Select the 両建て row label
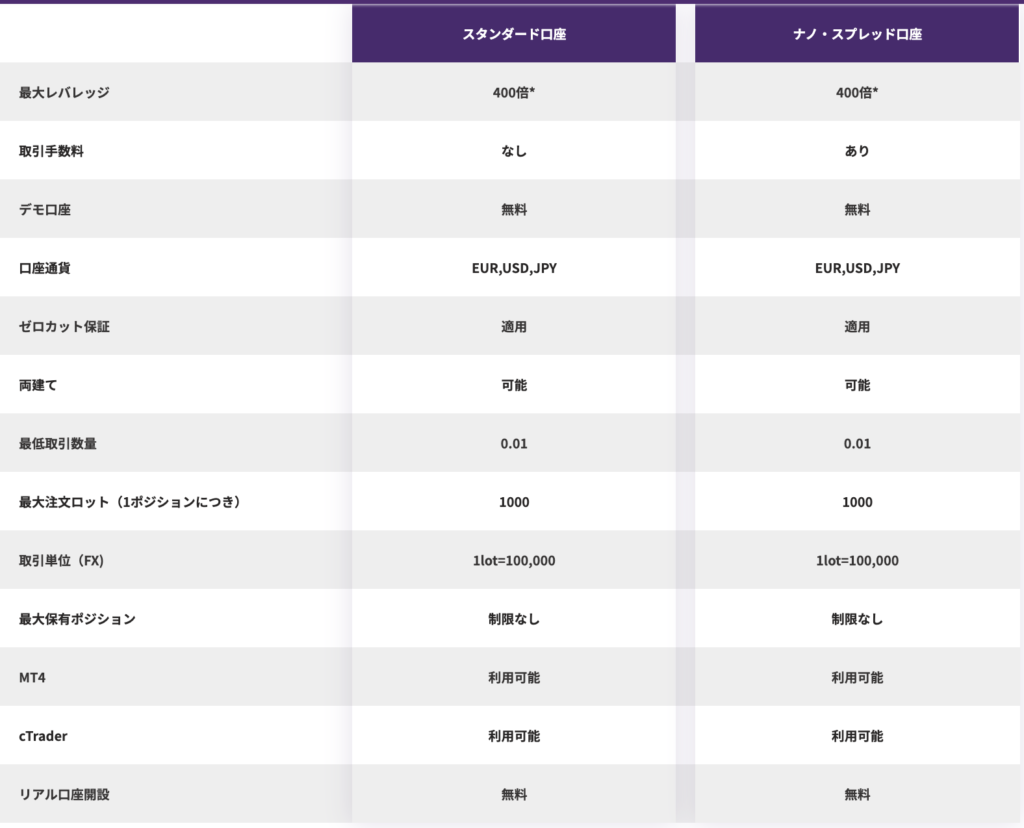 pyautogui.click(x=38, y=385)
